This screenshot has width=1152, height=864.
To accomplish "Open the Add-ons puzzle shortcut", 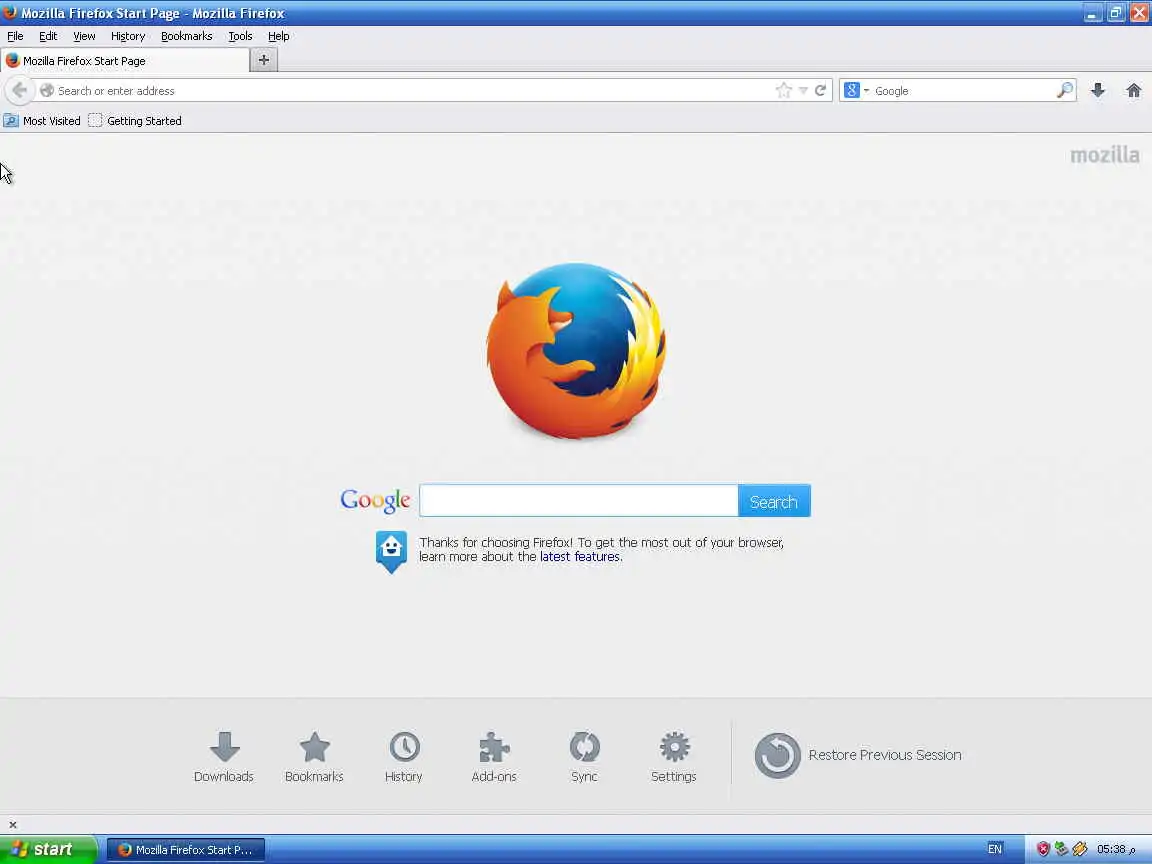I will point(494,757).
